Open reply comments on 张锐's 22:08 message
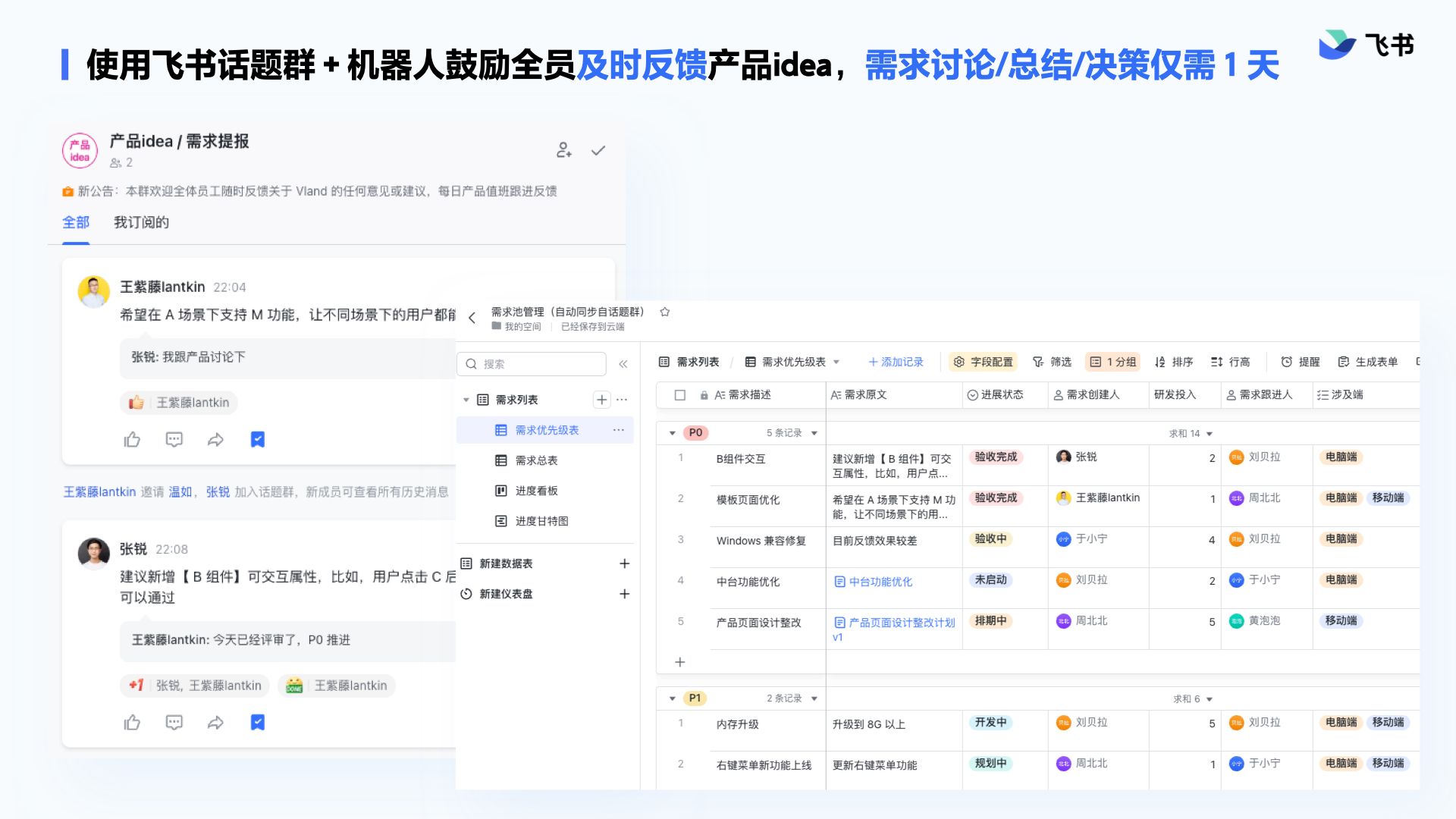The image size is (1456, 819). tap(174, 723)
